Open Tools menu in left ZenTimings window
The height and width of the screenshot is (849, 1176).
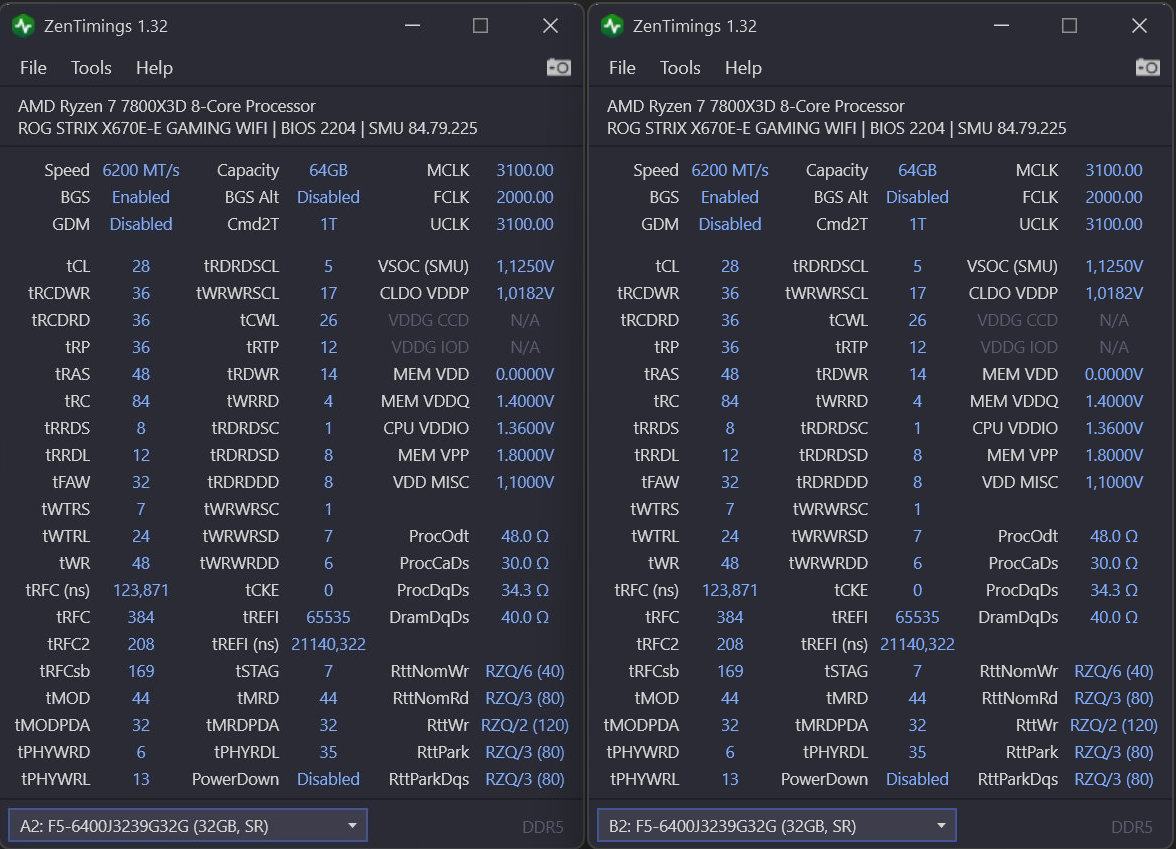point(91,68)
